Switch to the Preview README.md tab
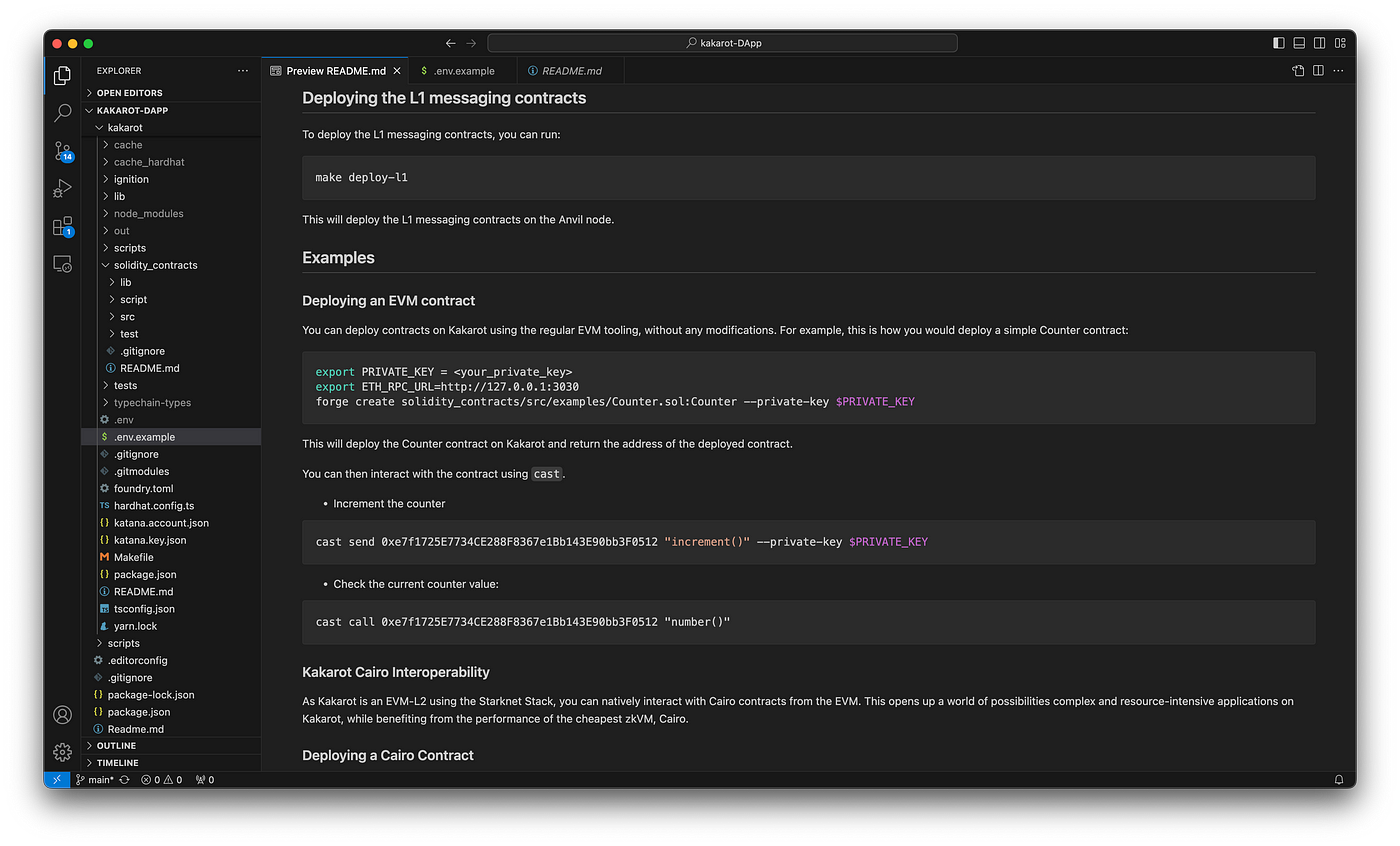The image size is (1400, 846). click(x=335, y=71)
